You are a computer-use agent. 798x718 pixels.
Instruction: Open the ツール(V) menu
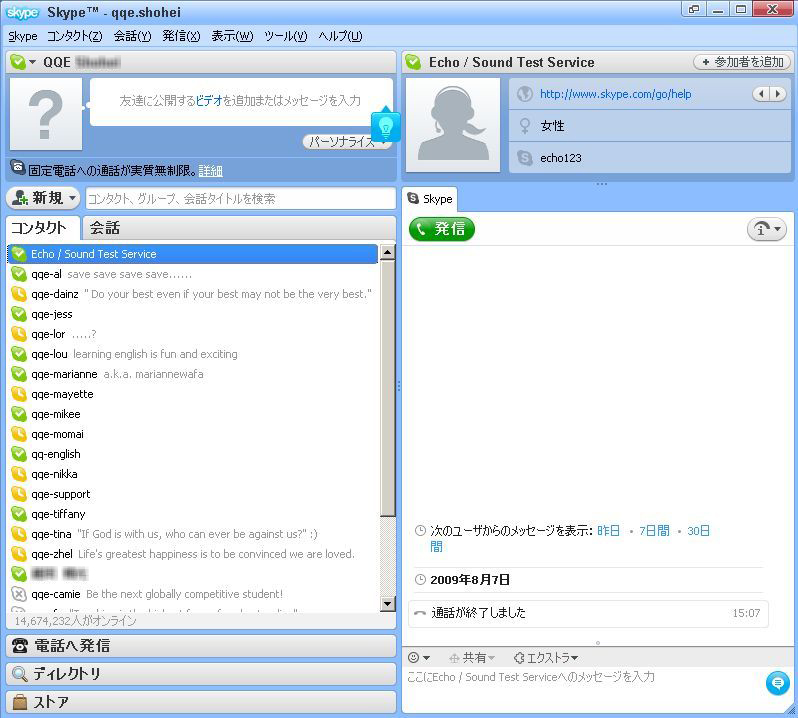[286, 36]
